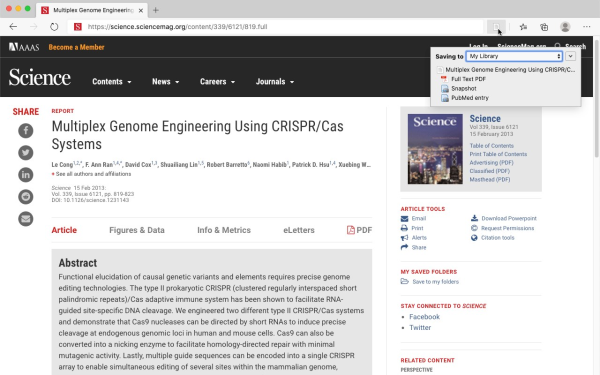The width and height of the screenshot is (600, 375).
Task: Click the PubMed entry item in popup
Action: [470, 98]
